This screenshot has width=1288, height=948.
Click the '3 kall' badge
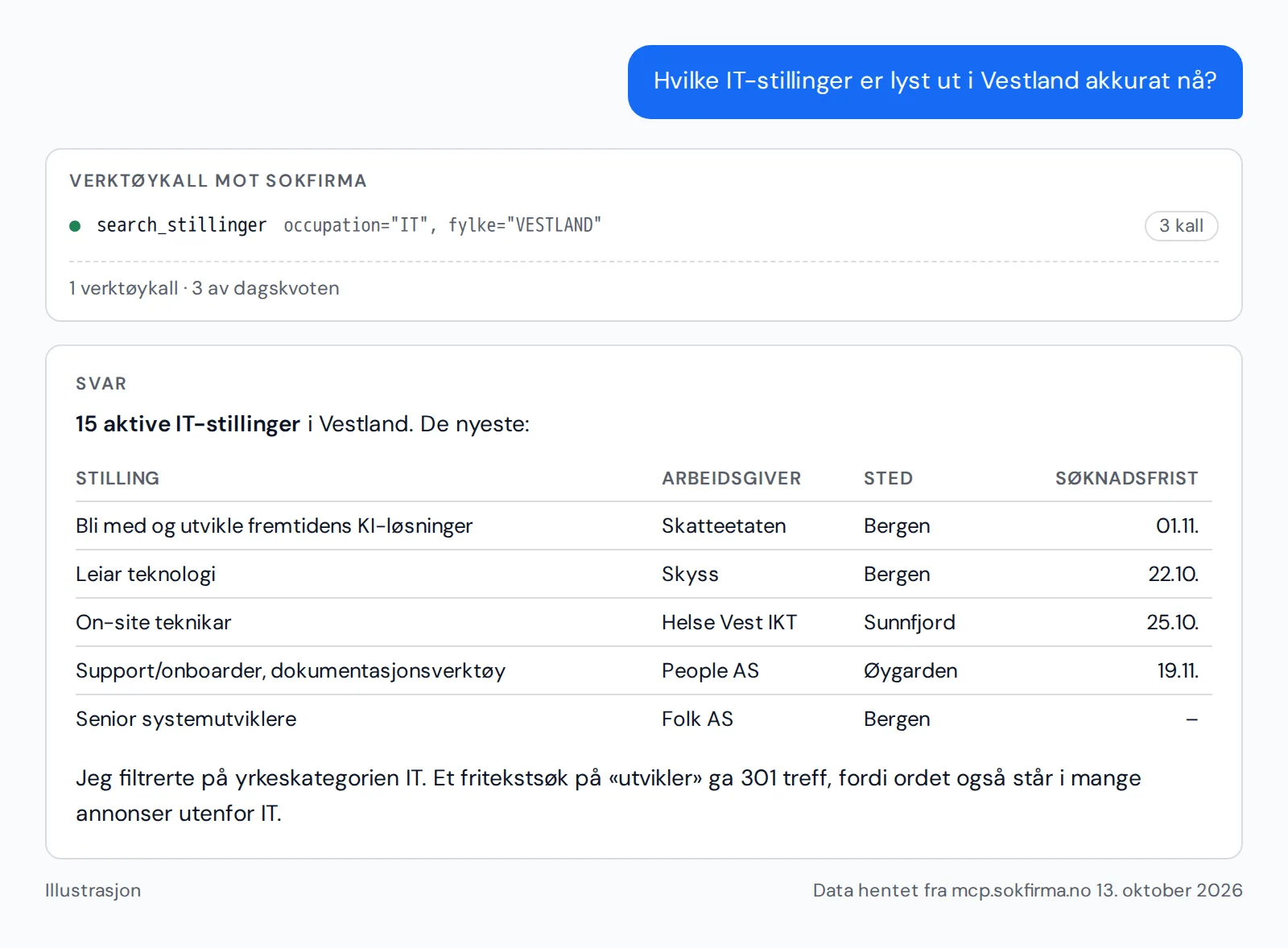tap(1181, 226)
